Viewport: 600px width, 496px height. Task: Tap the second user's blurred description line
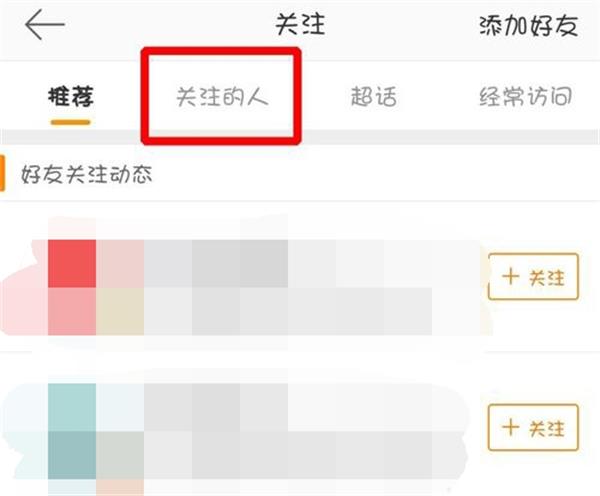288,455
